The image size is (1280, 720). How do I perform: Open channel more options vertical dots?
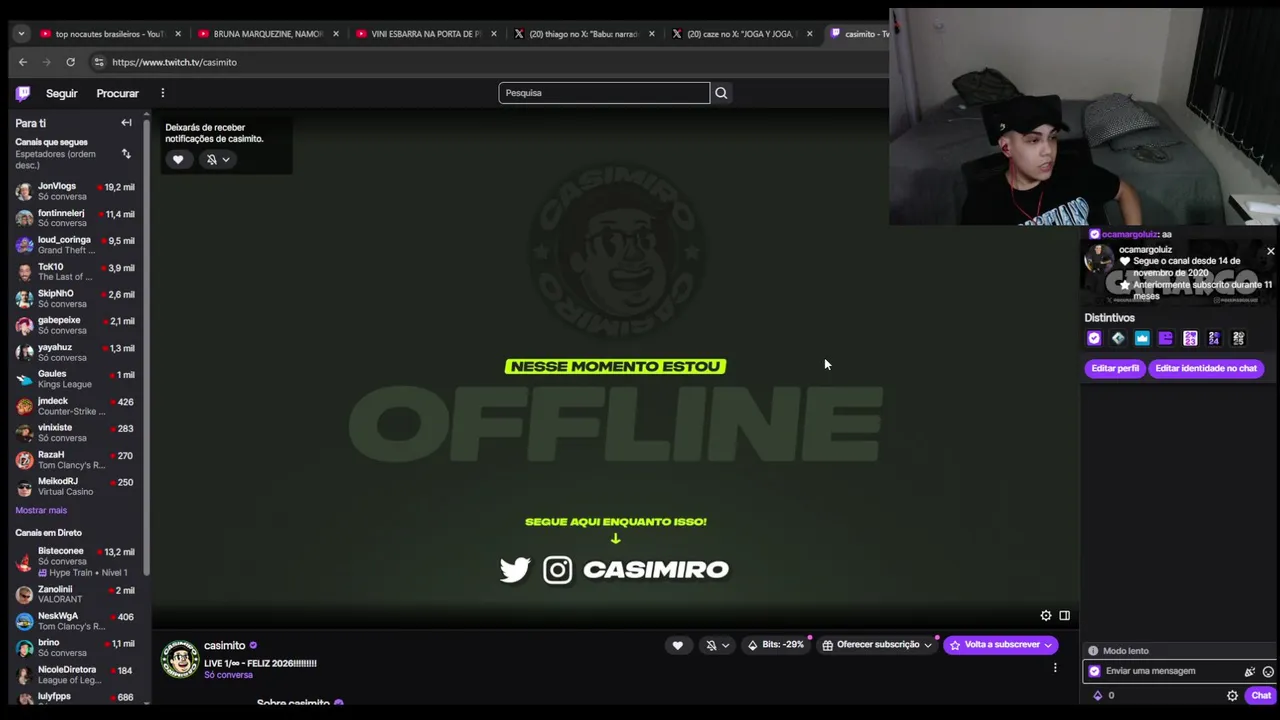click(1054, 668)
